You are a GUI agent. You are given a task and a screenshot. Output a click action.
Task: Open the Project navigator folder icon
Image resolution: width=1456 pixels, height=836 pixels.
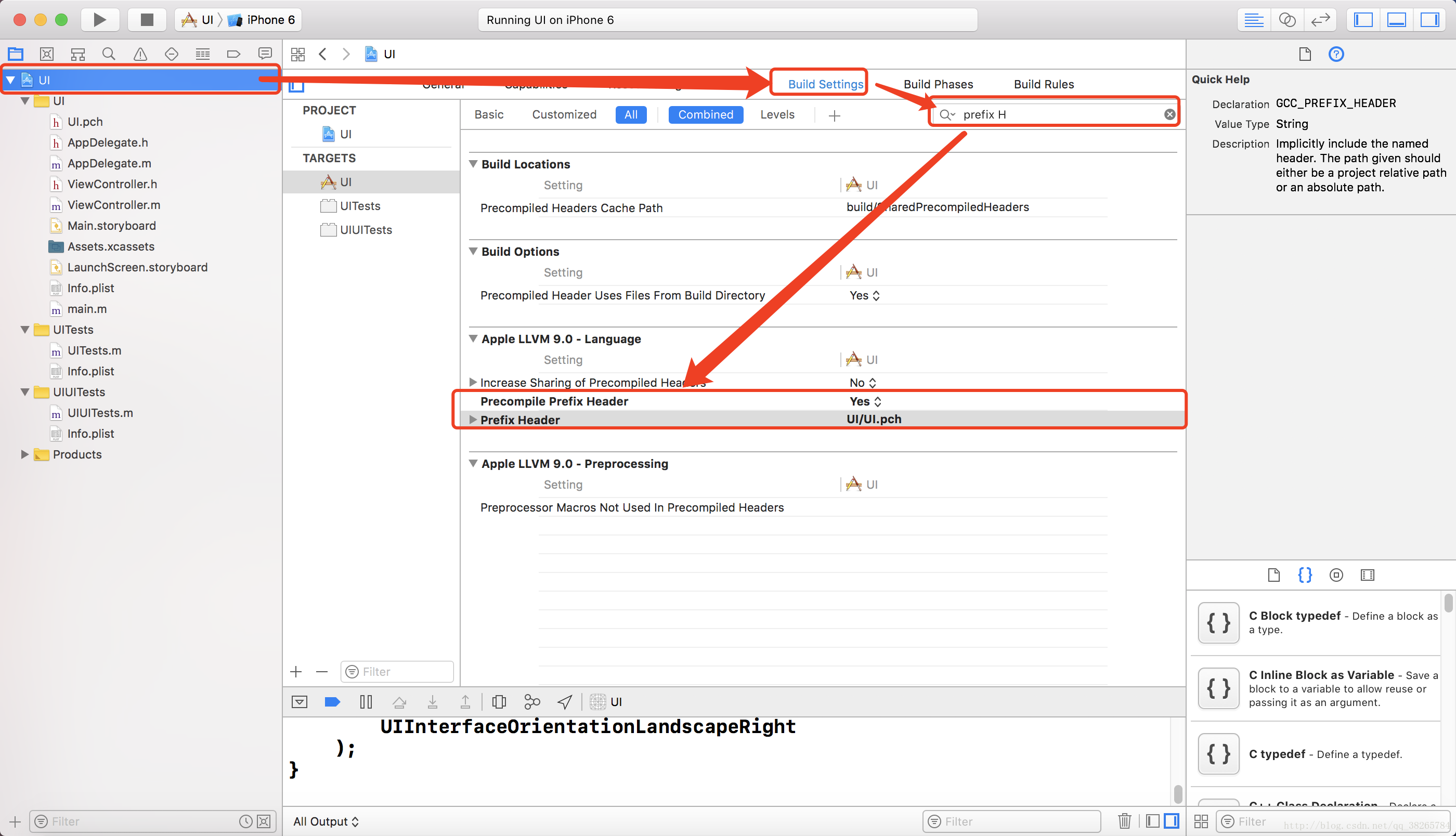16,54
